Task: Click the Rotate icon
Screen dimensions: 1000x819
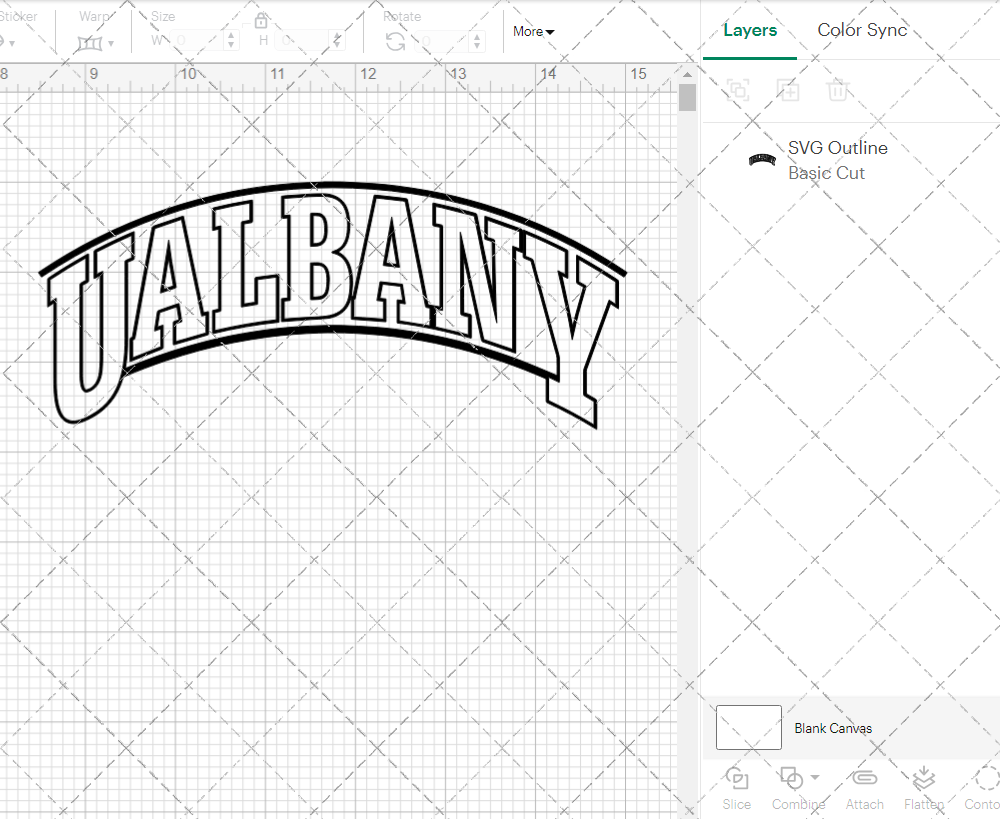Action: (x=395, y=40)
